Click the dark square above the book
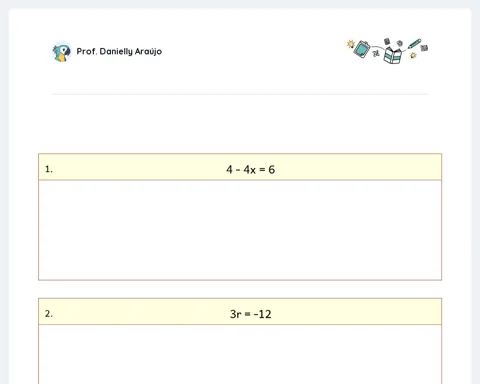Viewport: 480px width, 384px height. point(387,41)
